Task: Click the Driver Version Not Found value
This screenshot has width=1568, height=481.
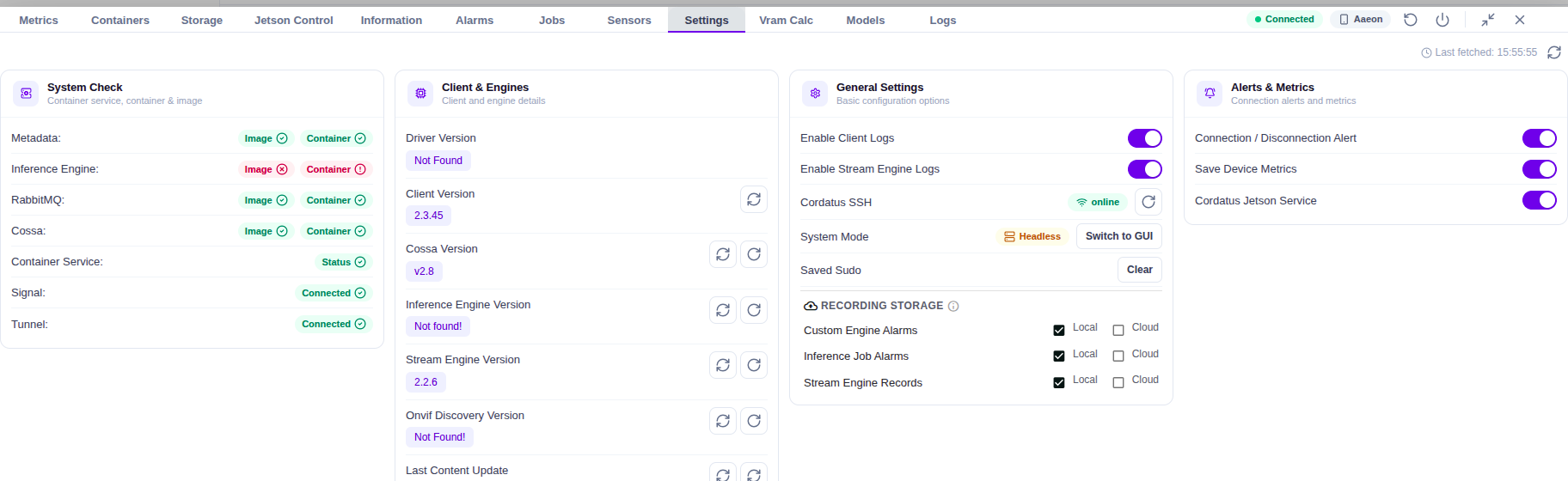Action: point(438,161)
